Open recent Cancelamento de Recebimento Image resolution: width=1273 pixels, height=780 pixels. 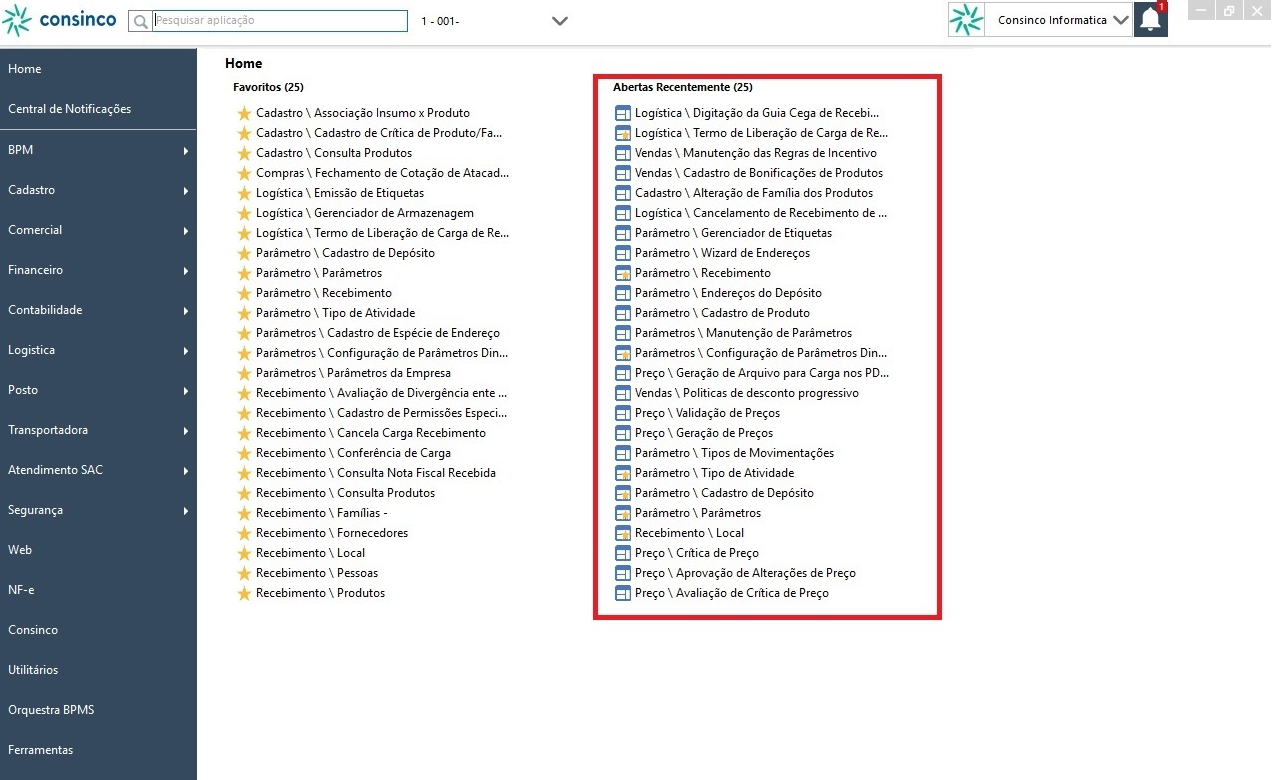(761, 213)
